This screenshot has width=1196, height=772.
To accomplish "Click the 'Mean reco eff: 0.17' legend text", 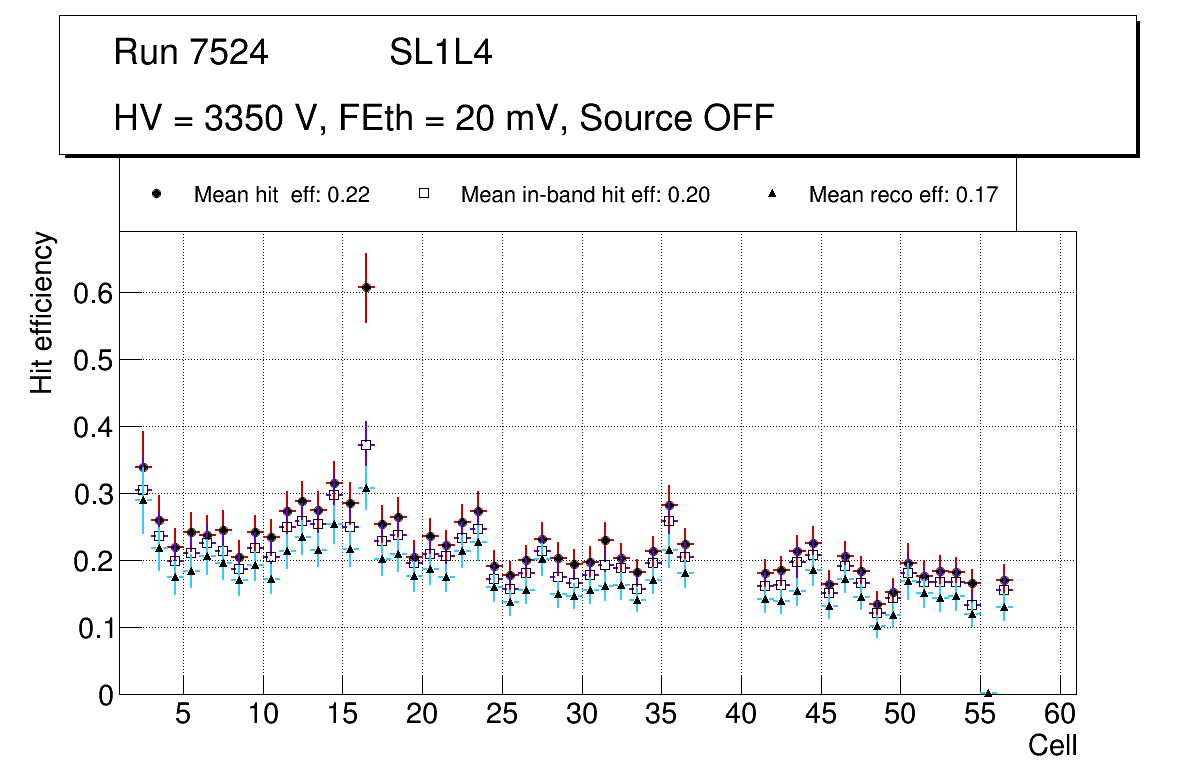I will (x=903, y=195).
